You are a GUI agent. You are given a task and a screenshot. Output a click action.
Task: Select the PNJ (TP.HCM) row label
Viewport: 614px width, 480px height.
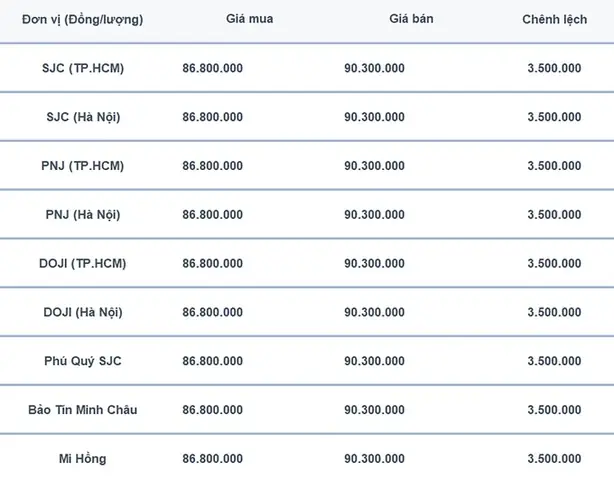(83, 166)
